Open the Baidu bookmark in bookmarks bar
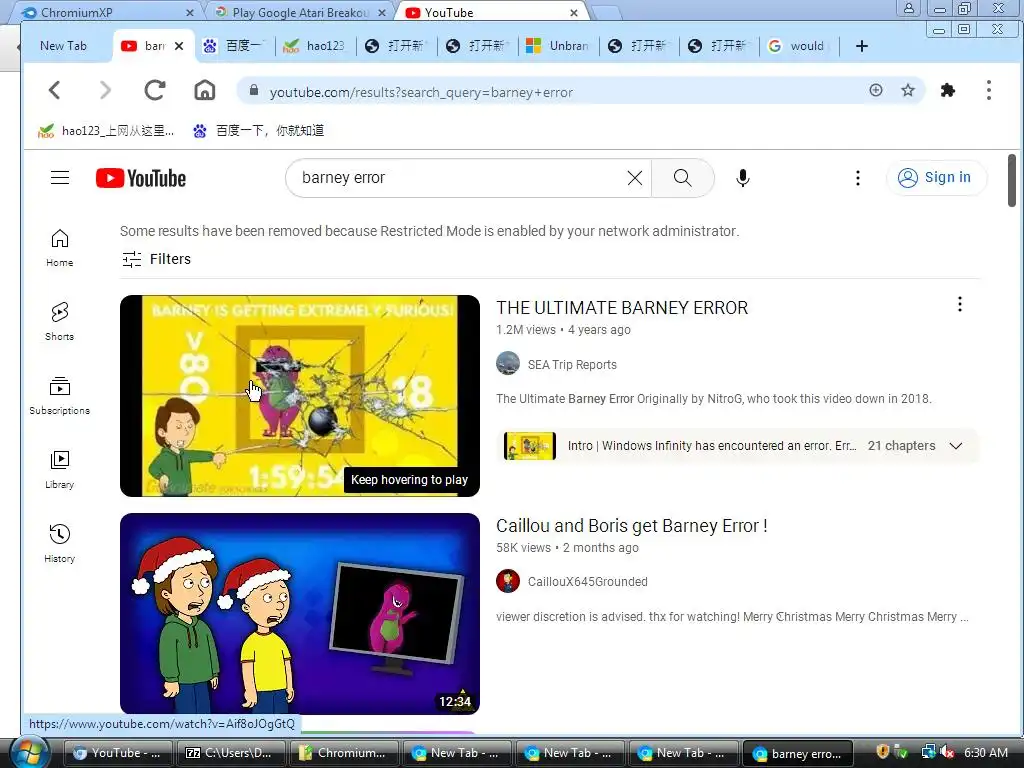 pos(259,131)
